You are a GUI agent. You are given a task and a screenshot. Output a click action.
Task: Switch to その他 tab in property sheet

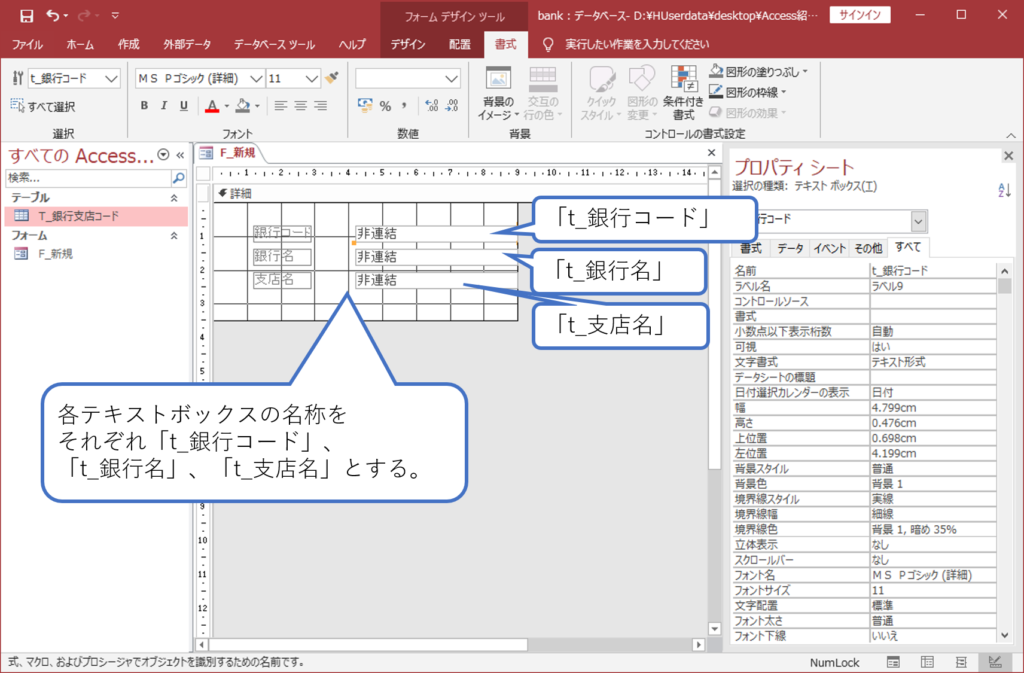click(x=869, y=249)
